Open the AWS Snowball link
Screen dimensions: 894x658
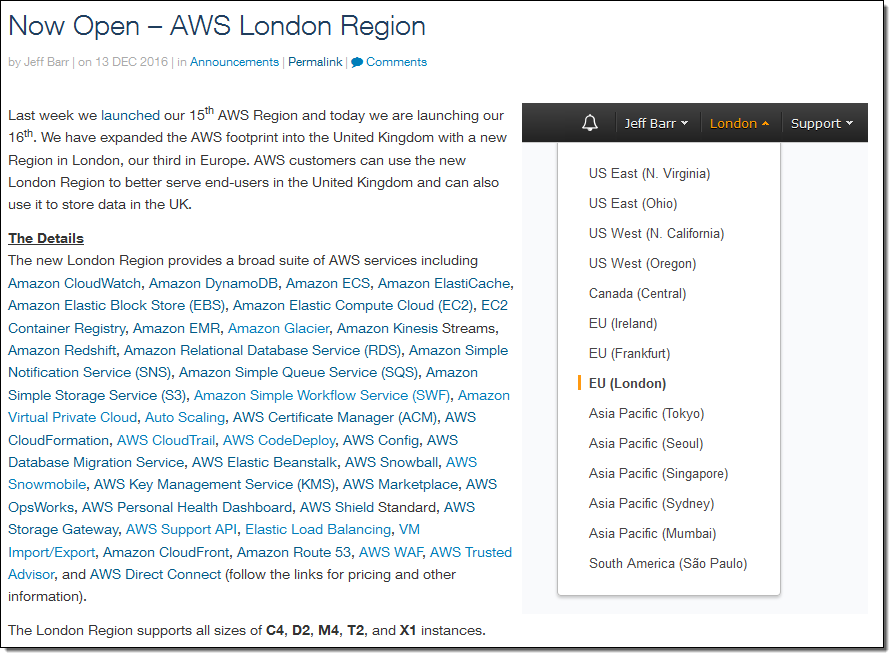(x=392, y=462)
